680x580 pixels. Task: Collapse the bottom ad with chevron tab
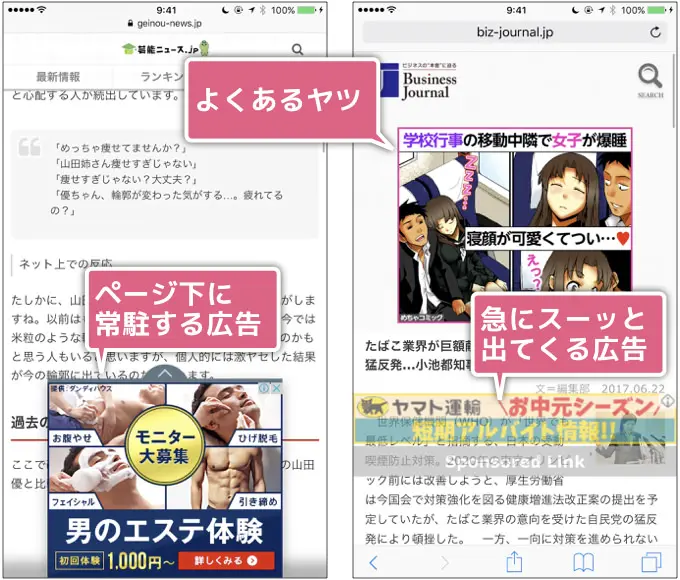point(164,373)
